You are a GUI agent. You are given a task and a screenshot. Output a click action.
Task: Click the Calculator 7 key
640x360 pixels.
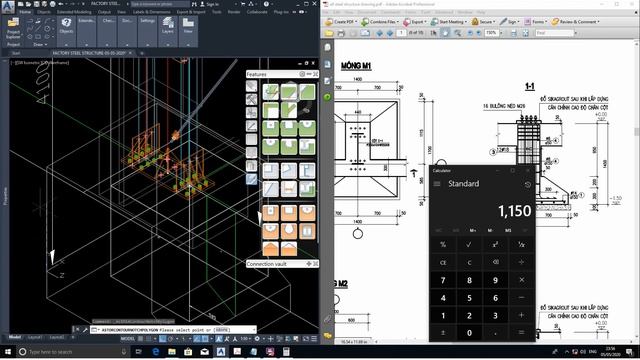point(443,280)
